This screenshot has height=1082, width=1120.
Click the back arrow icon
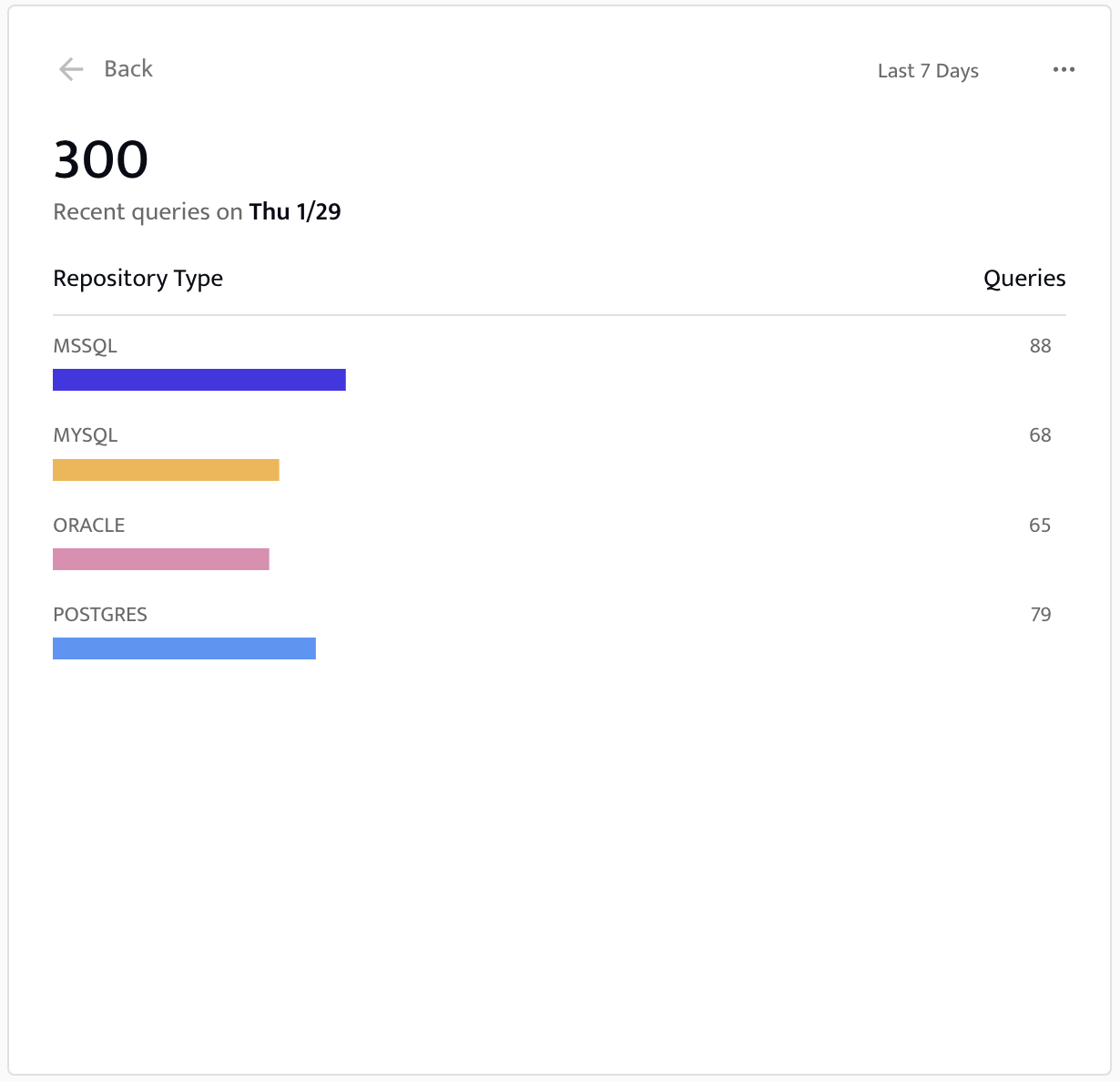71,69
